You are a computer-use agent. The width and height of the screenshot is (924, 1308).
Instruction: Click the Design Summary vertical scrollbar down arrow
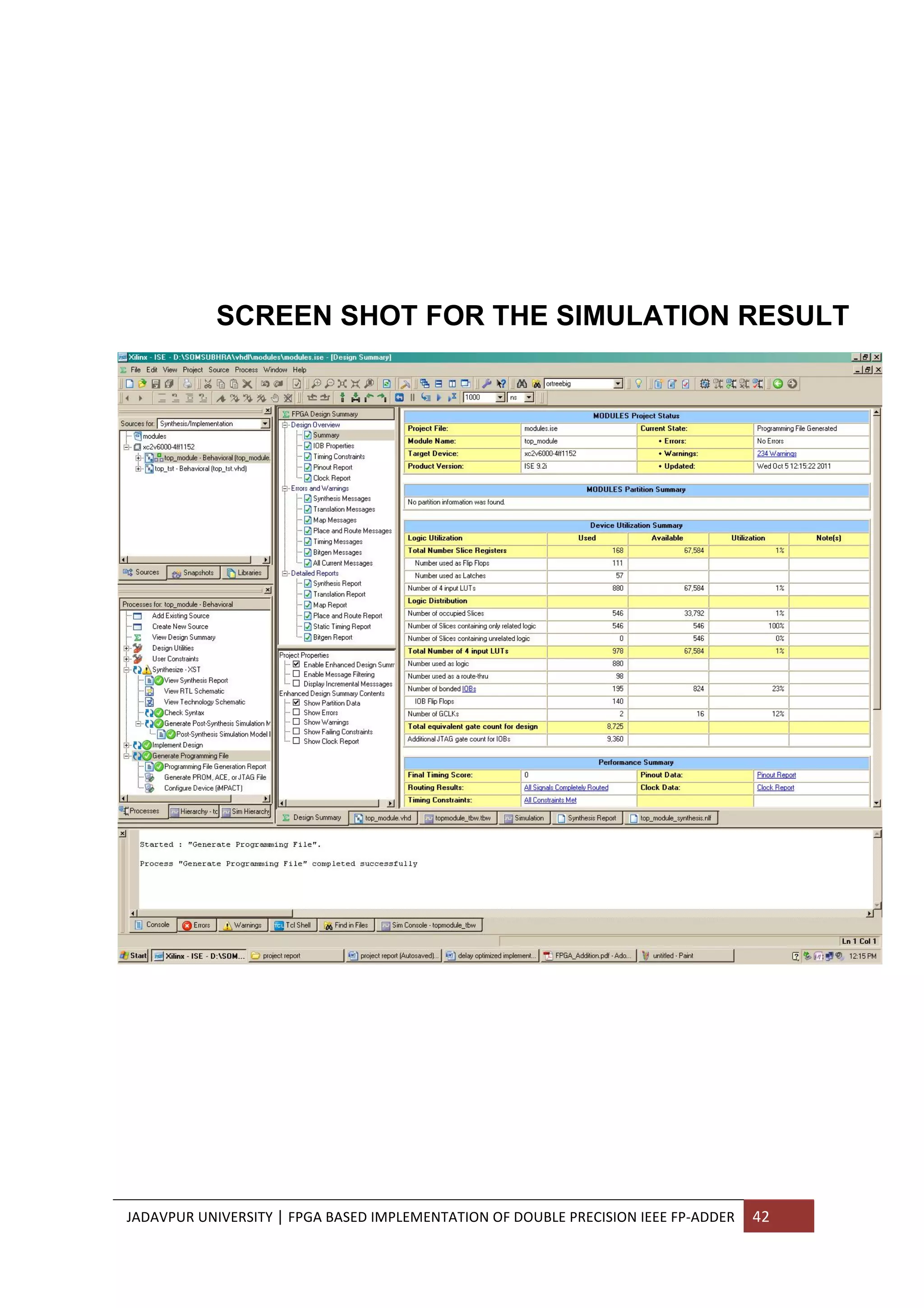(877, 803)
